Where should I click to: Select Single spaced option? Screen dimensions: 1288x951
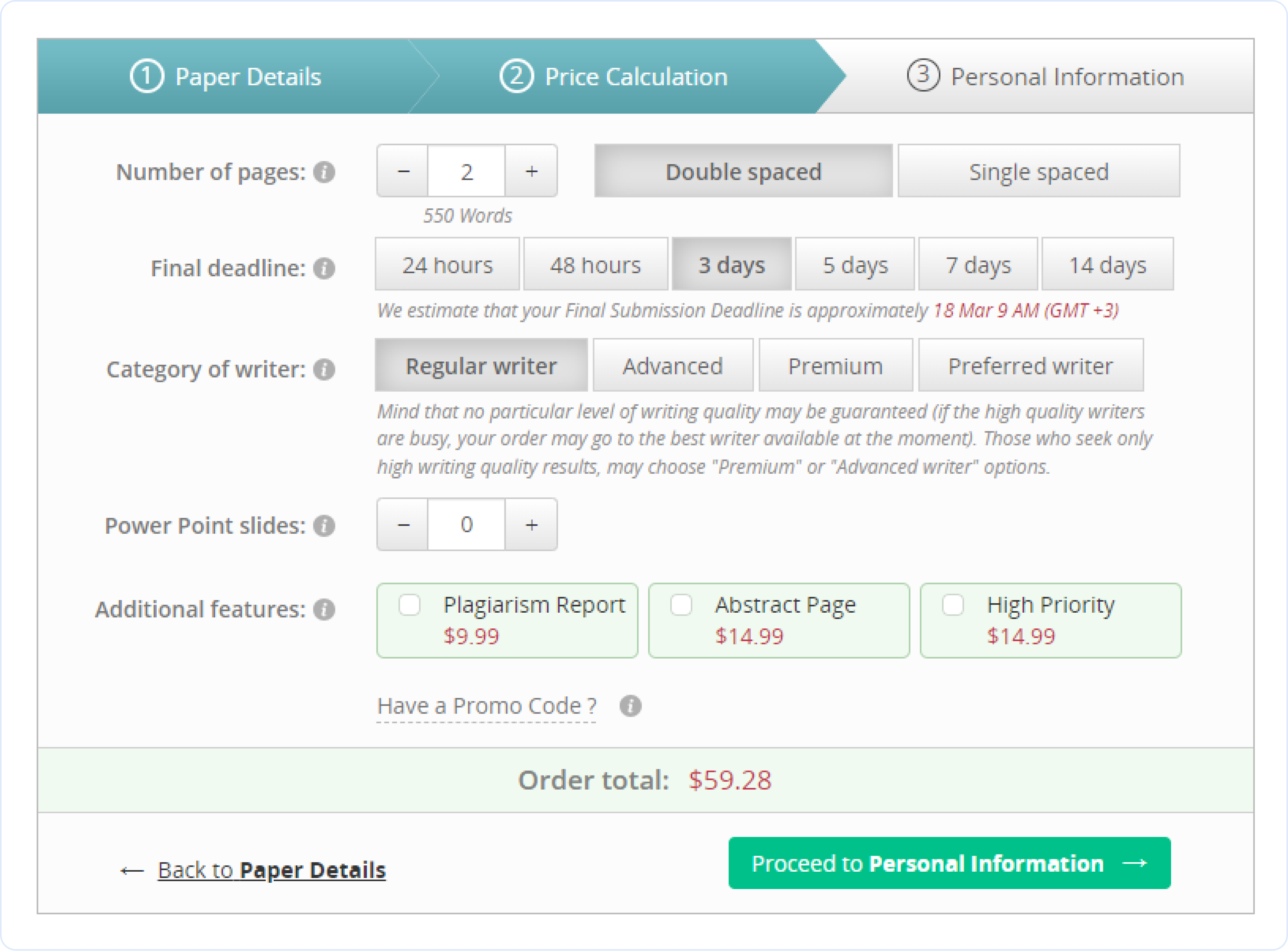pyautogui.click(x=1038, y=171)
